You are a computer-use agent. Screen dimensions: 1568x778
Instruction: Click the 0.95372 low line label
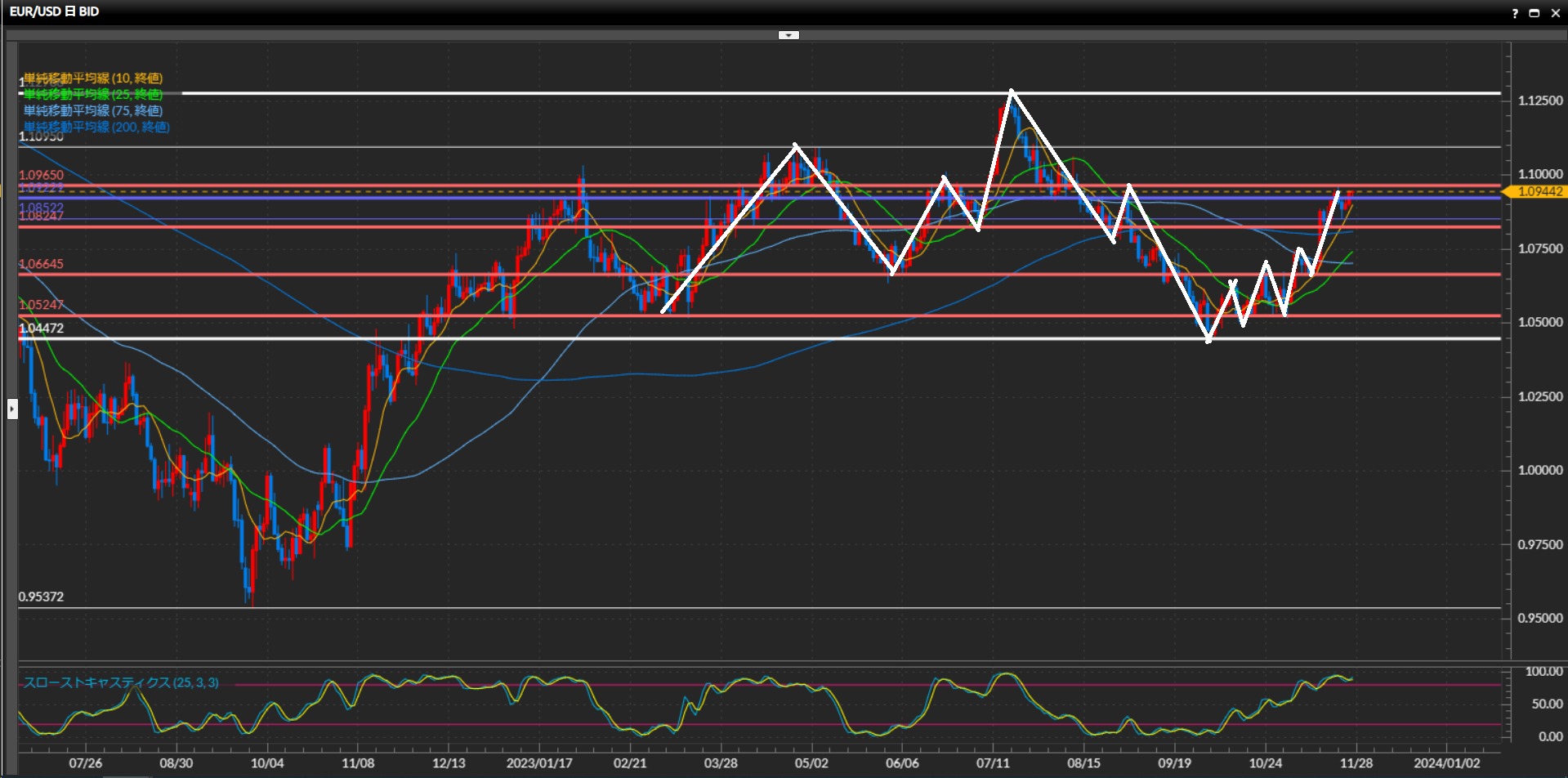[x=41, y=597]
